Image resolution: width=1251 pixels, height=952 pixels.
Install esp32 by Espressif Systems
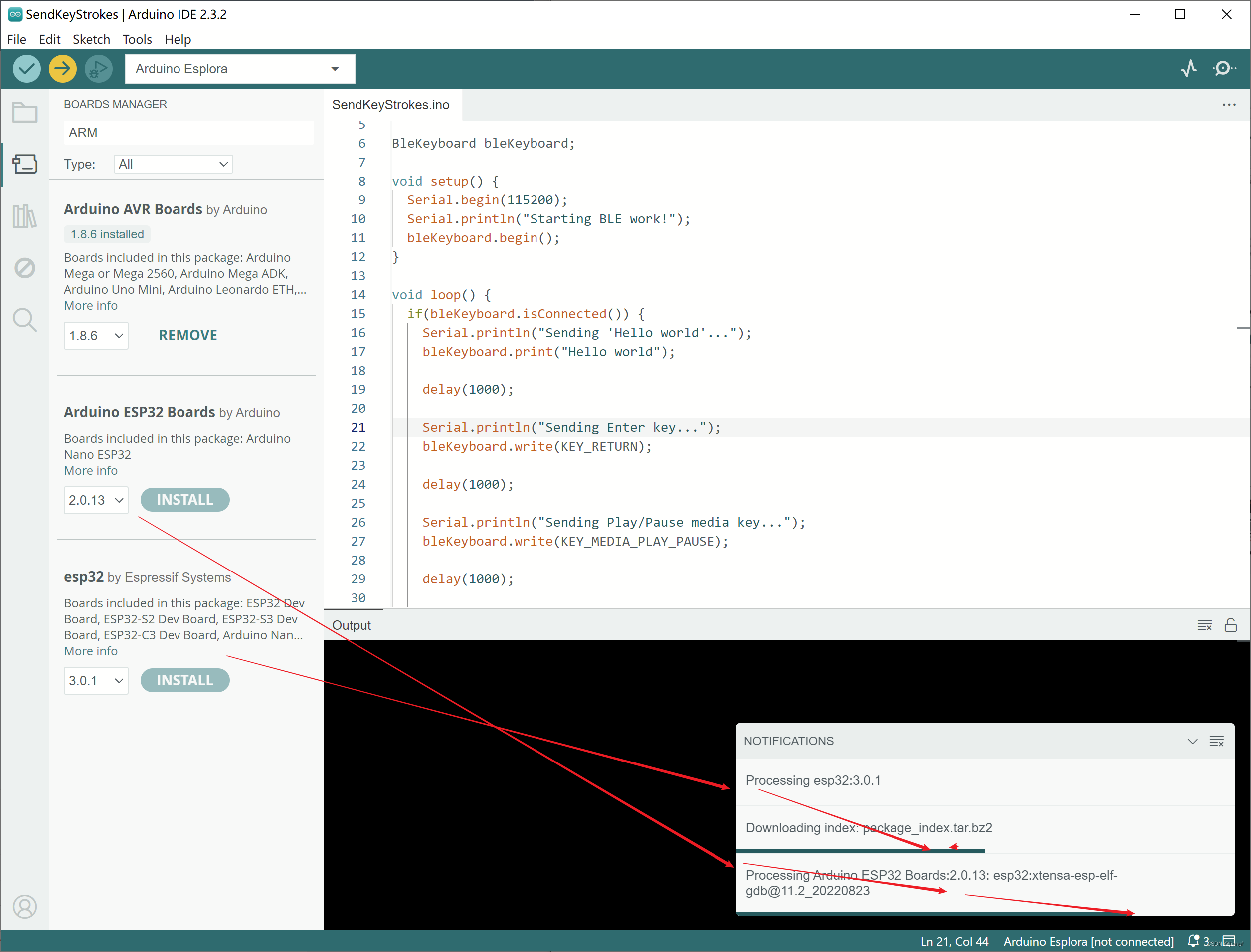tap(184, 680)
